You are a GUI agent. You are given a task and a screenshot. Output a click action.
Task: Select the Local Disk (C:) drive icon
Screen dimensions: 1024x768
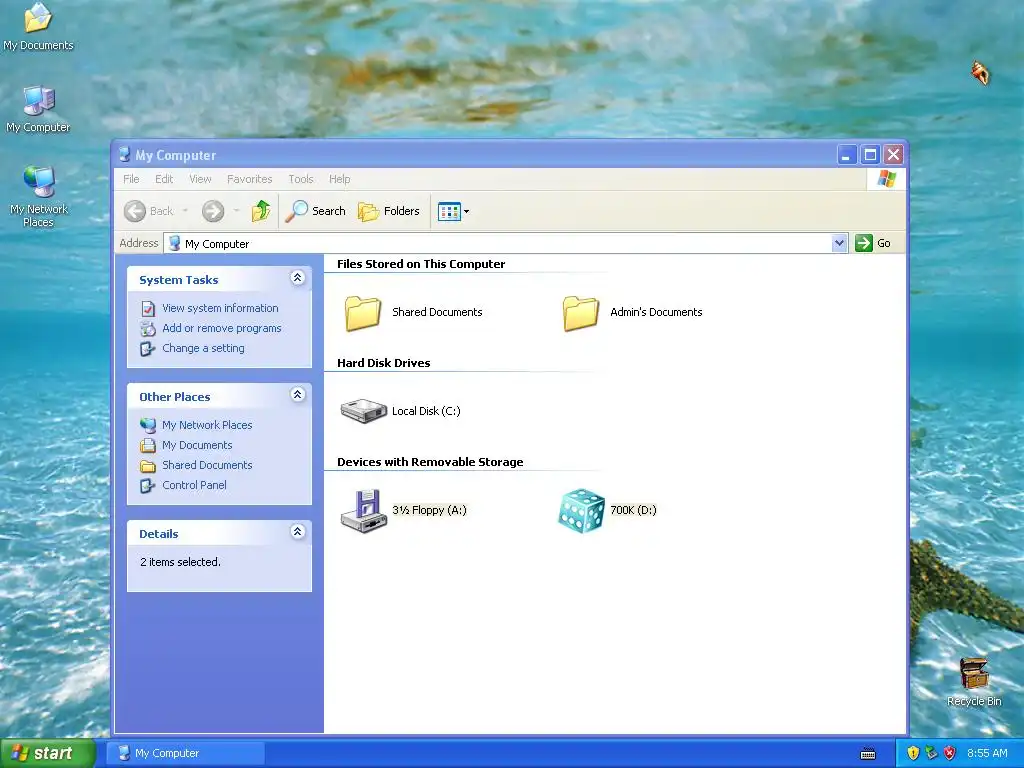pyautogui.click(x=364, y=411)
